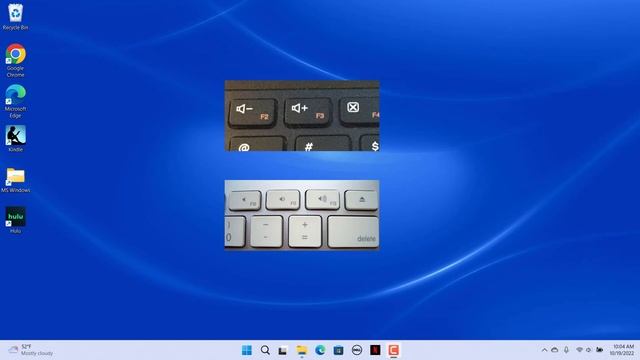This screenshot has height=360, width=640.
Task: Open the Hulu desktop shortcut
Action: click(16, 220)
